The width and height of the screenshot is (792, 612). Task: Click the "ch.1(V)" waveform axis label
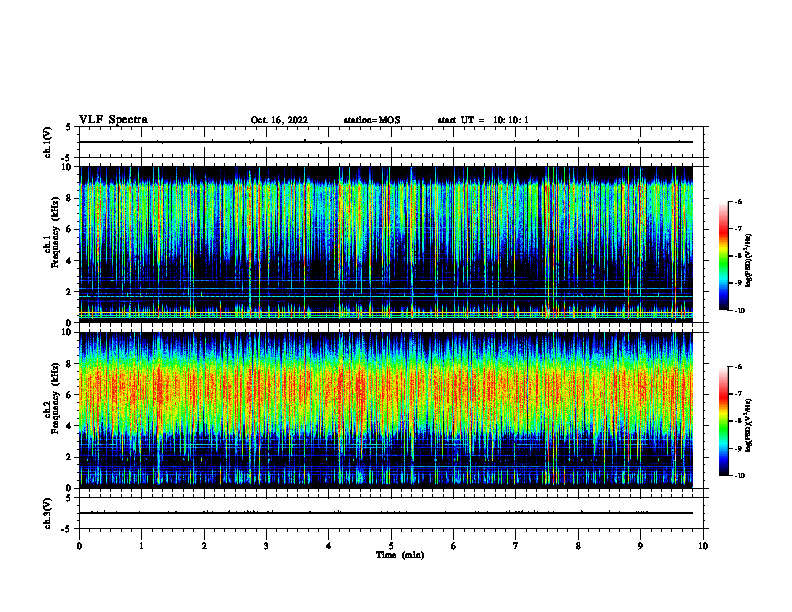coord(47,142)
